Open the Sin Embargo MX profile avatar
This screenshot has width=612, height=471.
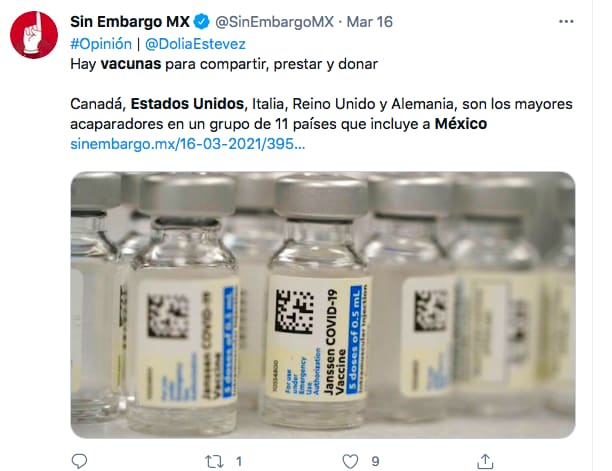click(x=34, y=35)
